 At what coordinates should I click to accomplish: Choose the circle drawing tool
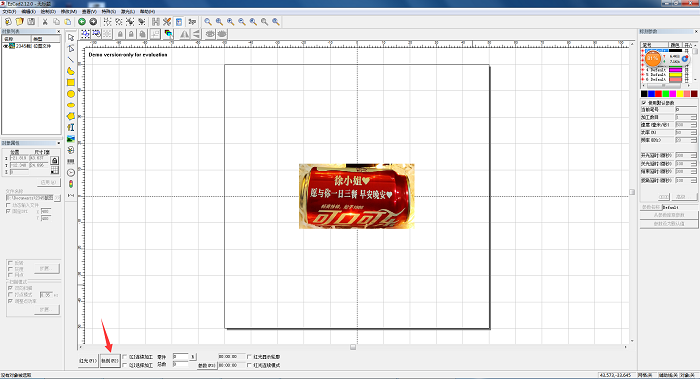click(71, 94)
